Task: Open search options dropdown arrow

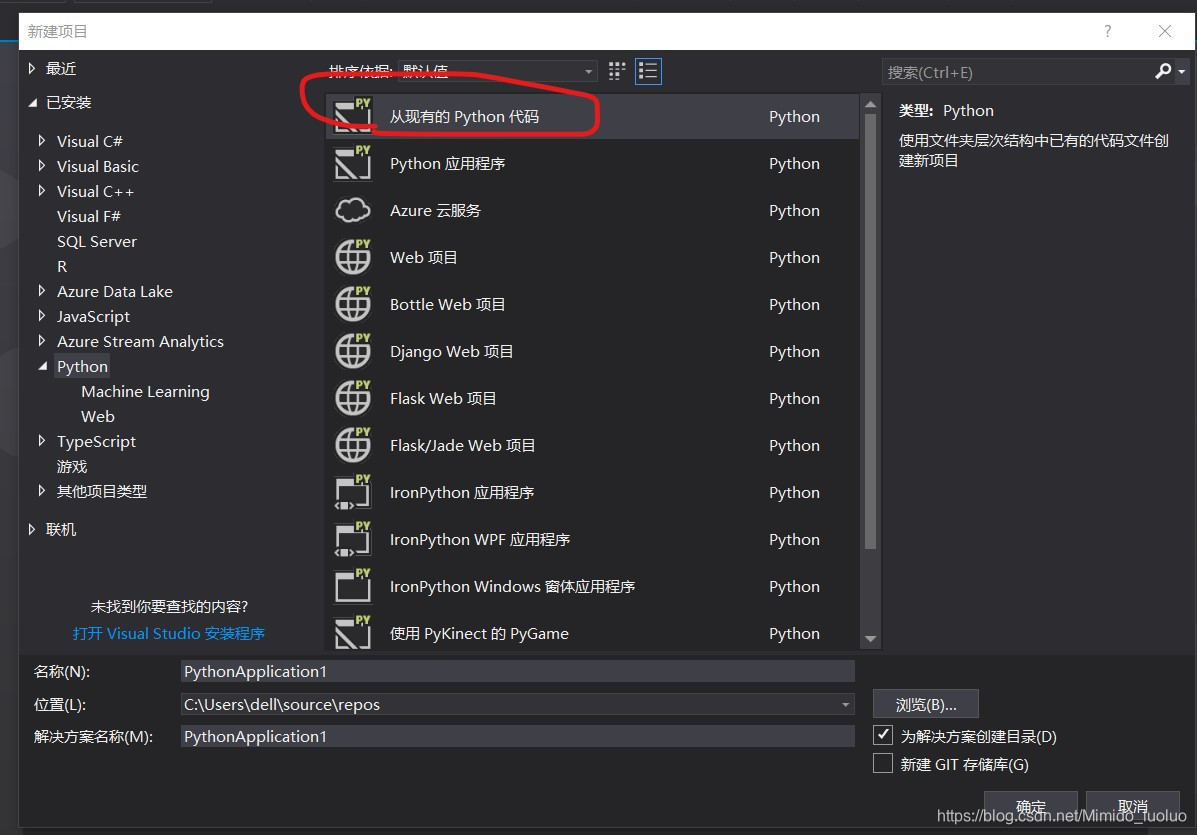Action: (1181, 72)
